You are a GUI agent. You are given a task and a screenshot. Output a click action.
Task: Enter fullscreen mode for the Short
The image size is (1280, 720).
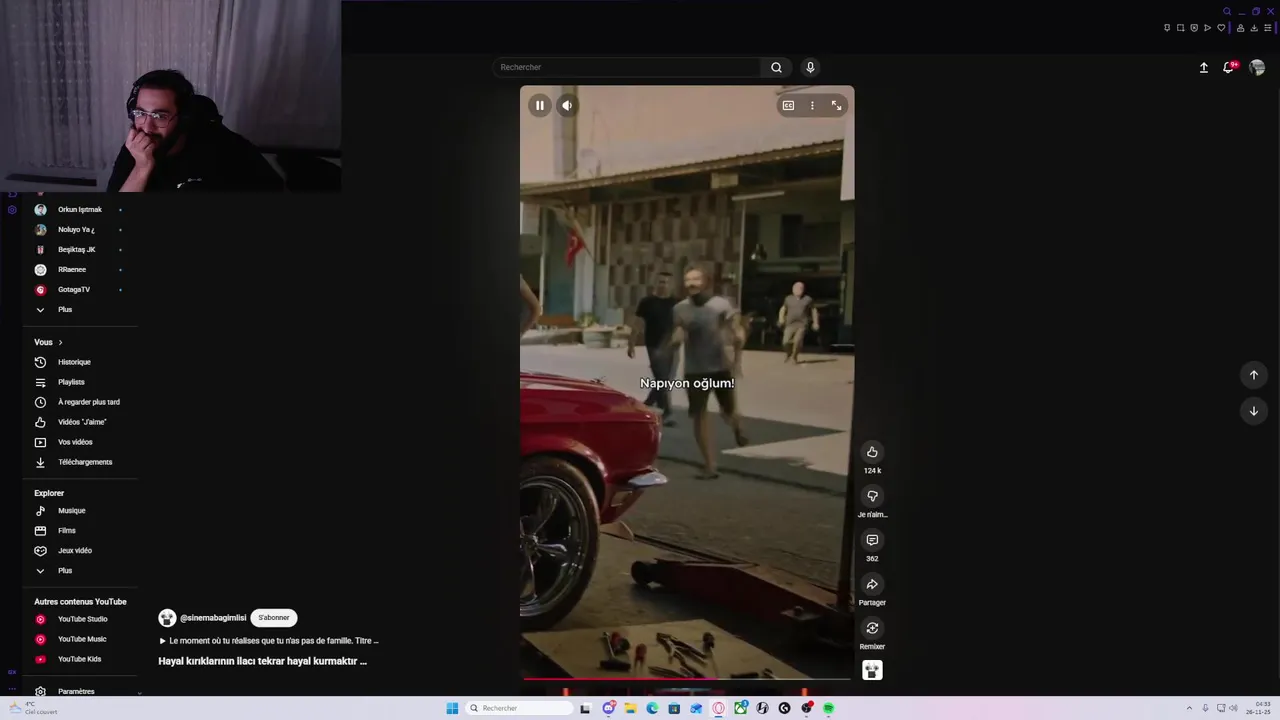pyautogui.click(x=836, y=105)
